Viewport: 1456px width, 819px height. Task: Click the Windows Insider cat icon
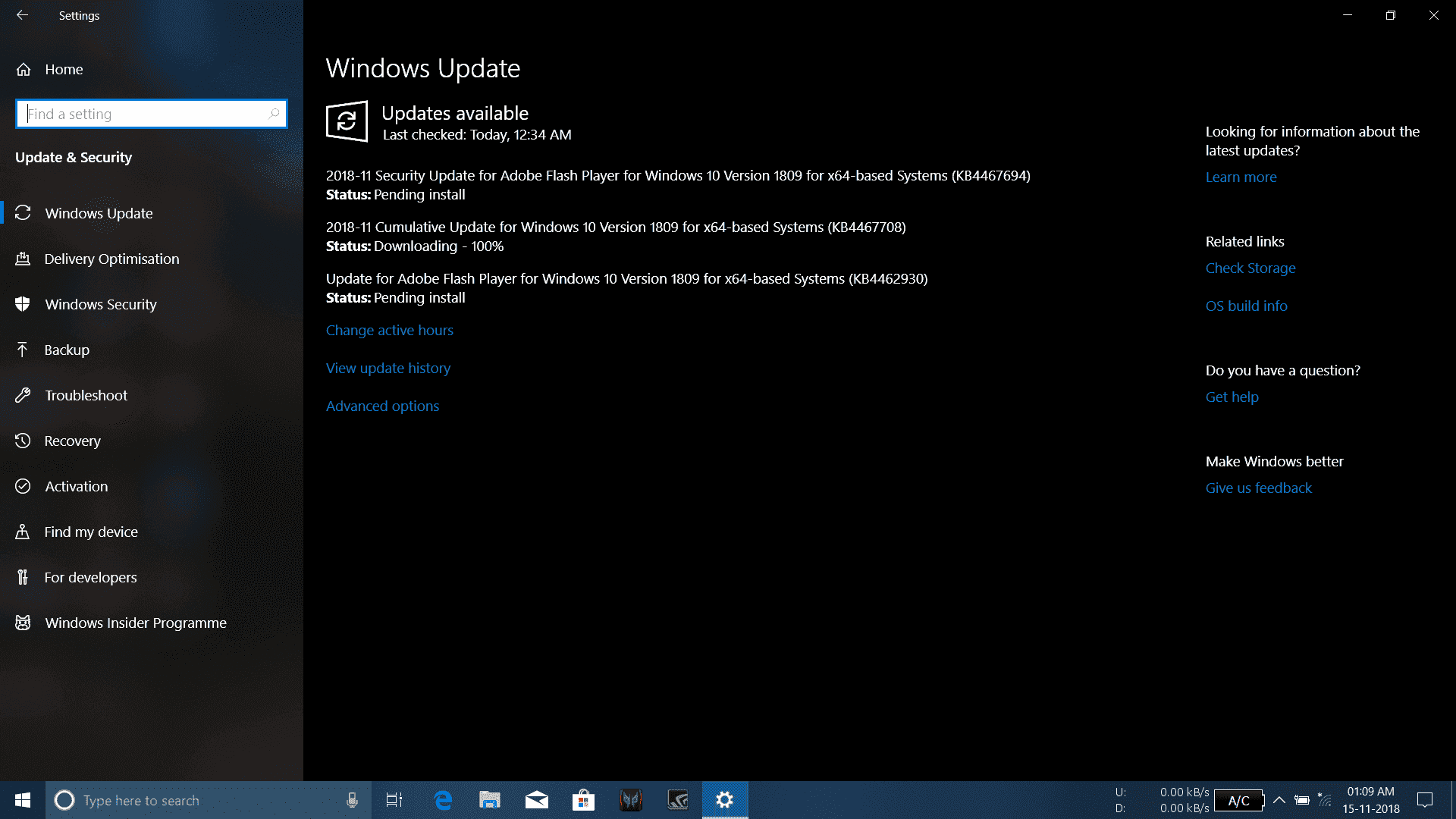[x=23, y=623]
